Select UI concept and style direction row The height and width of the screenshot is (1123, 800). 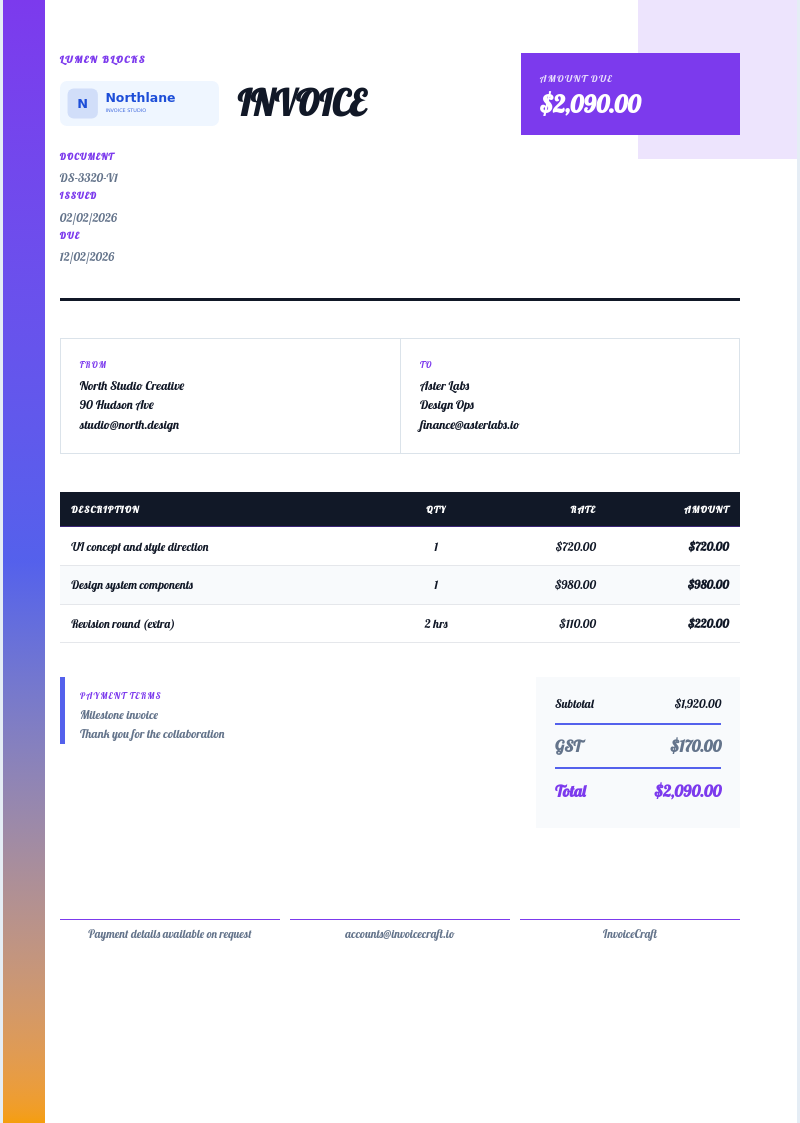click(400, 546)
